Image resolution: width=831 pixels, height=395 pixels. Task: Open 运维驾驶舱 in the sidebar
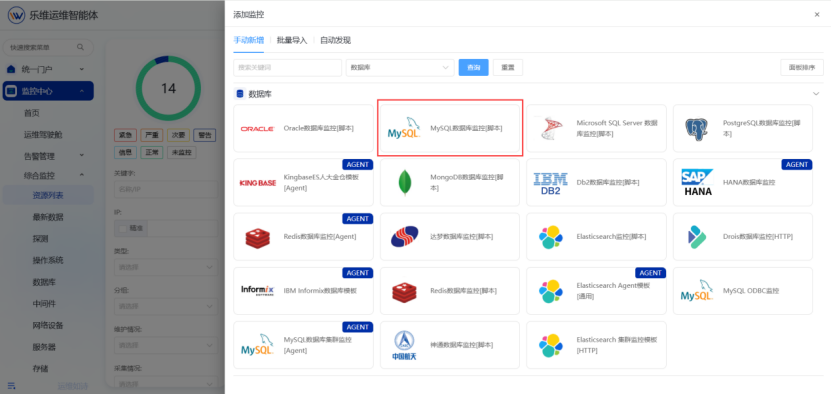click(x=43, y=135)
